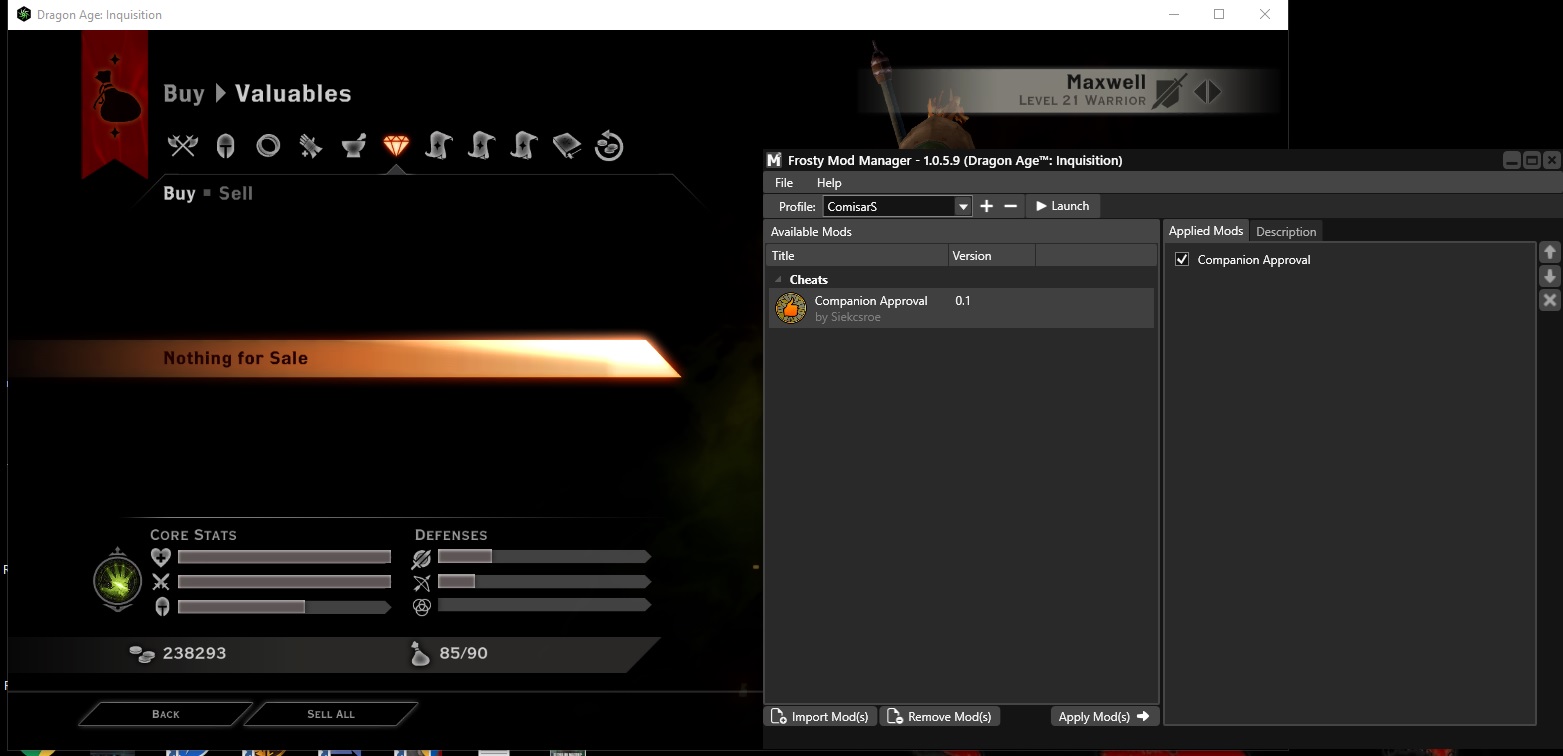Click the Sell All button
The width and height of the screenshot is (1563, 756).
(x=331, y=714)
